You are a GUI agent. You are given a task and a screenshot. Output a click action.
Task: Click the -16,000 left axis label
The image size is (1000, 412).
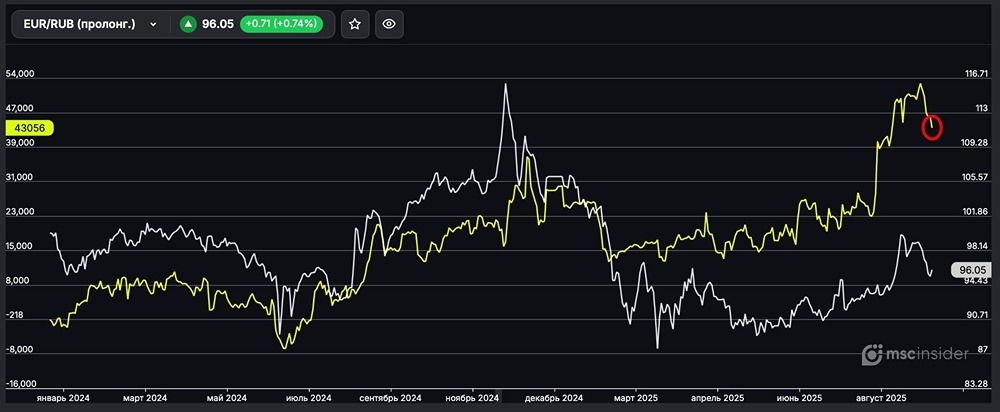pyautogui.click(x=21, y=385)
